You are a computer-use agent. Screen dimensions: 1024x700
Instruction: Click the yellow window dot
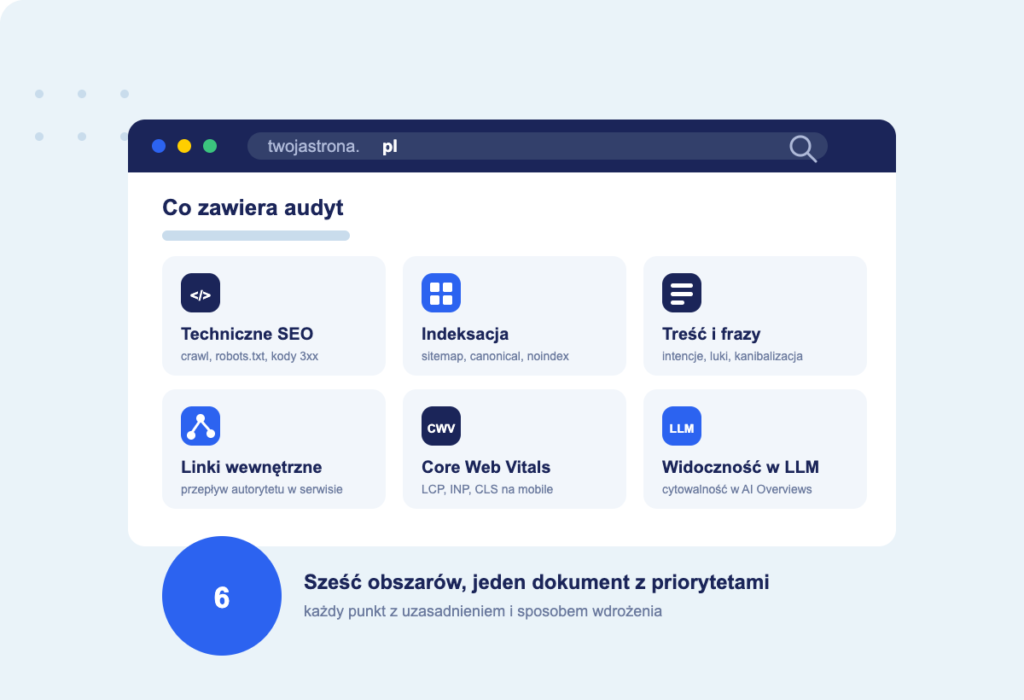pos(184,146)
